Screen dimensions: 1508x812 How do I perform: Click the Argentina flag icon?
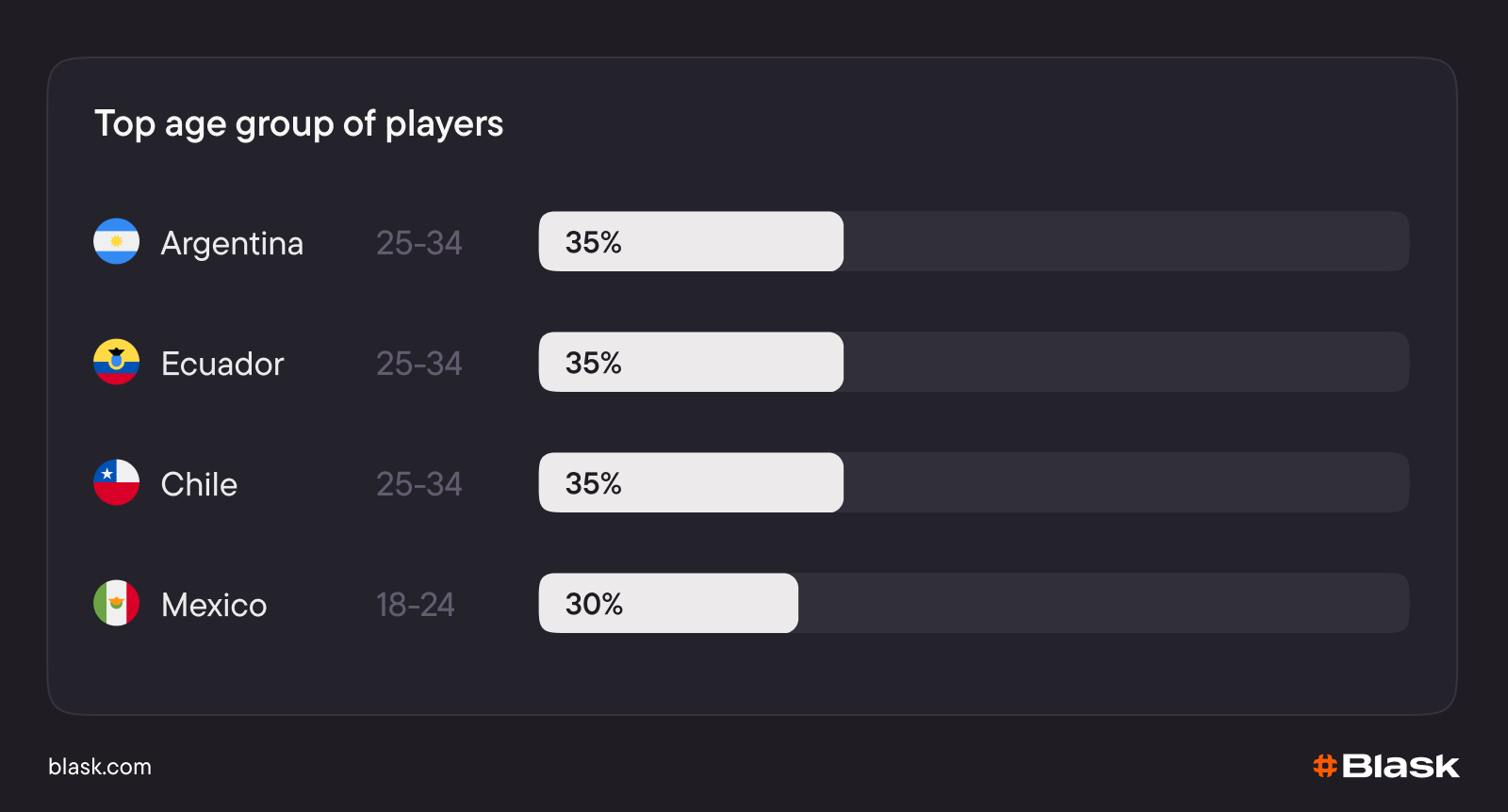click(x=116, y=241)
